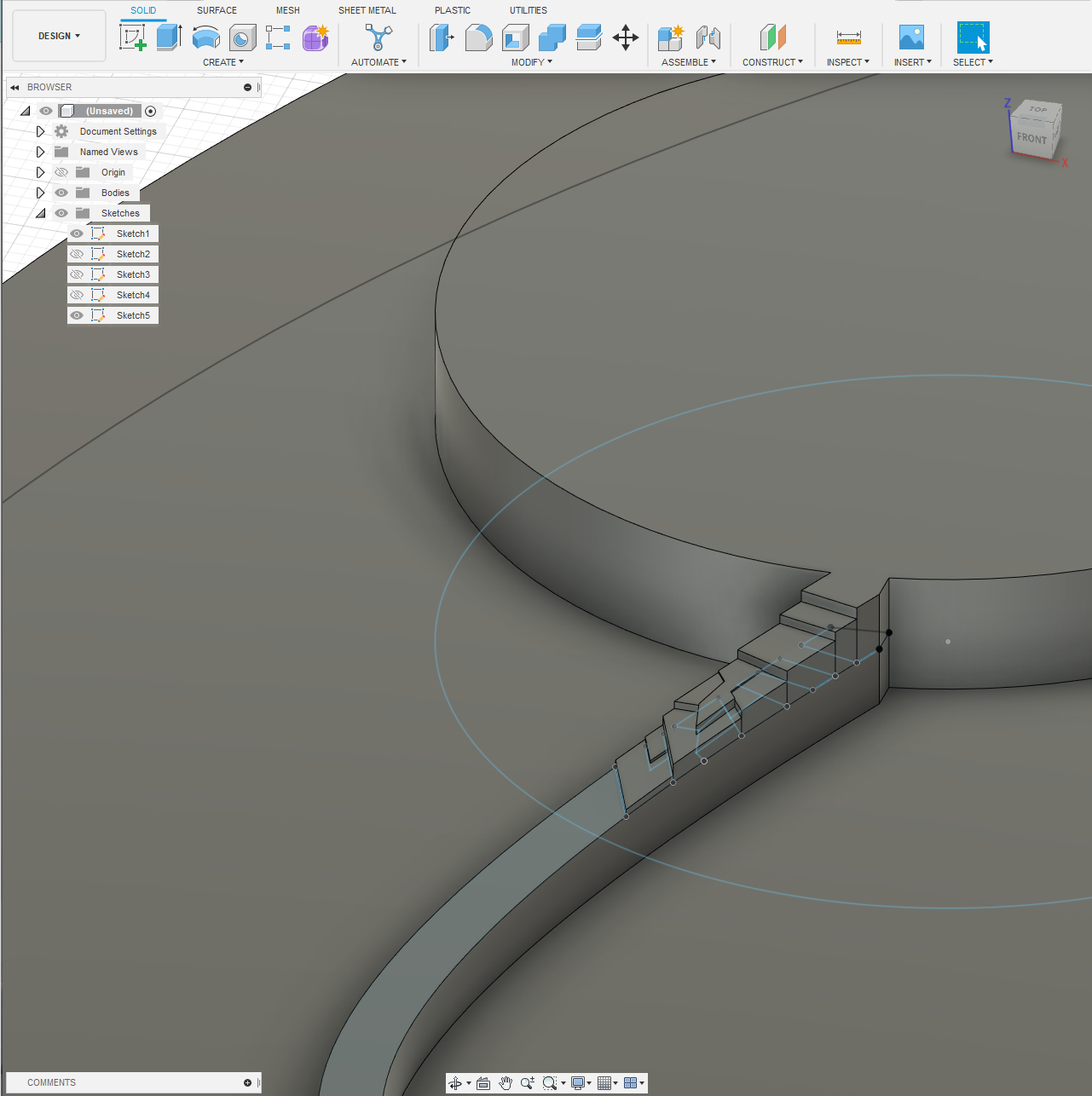
Task: Open the CONSTRUCT menu
Action: pyautogui.click(x=772, y=62)
